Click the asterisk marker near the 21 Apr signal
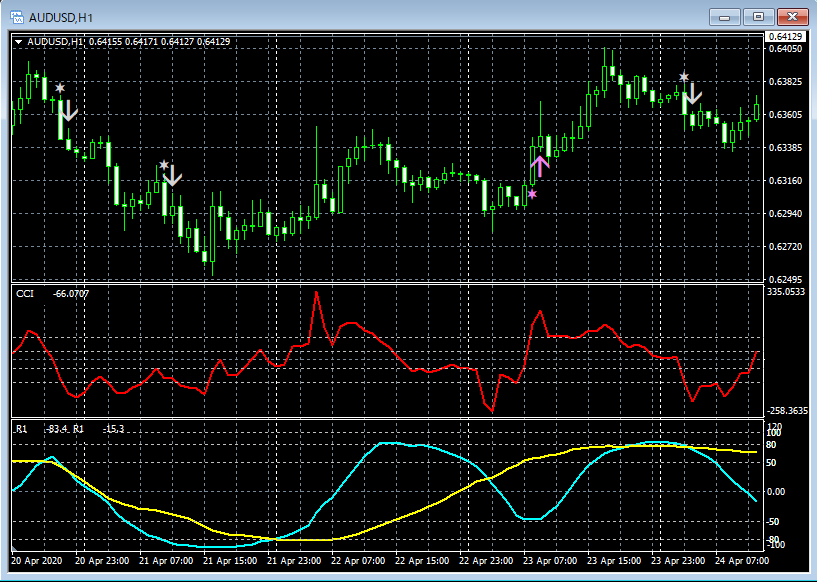The height and width of the screenshot is (582, 817). [164, 163]
